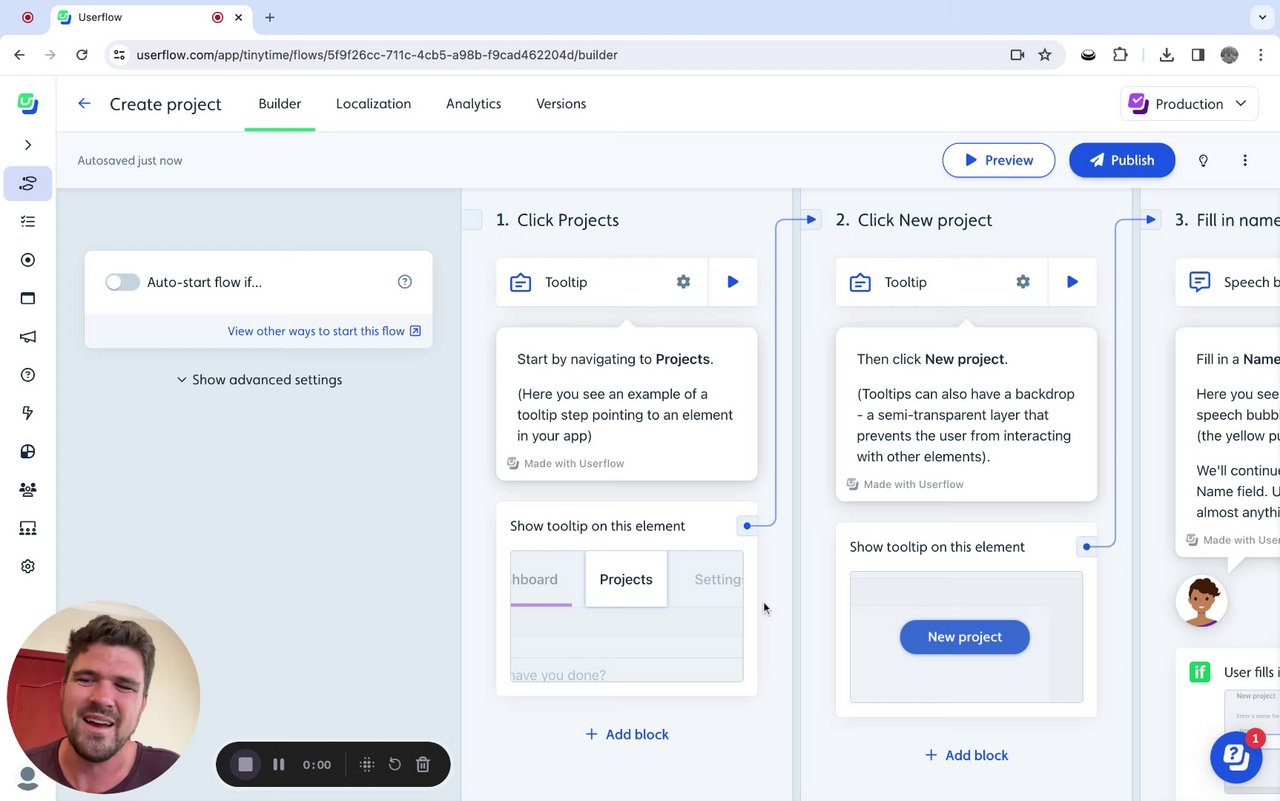Click the Publish button
The width and height of the screenshot is (1280, 801).
pos(1122,160)
